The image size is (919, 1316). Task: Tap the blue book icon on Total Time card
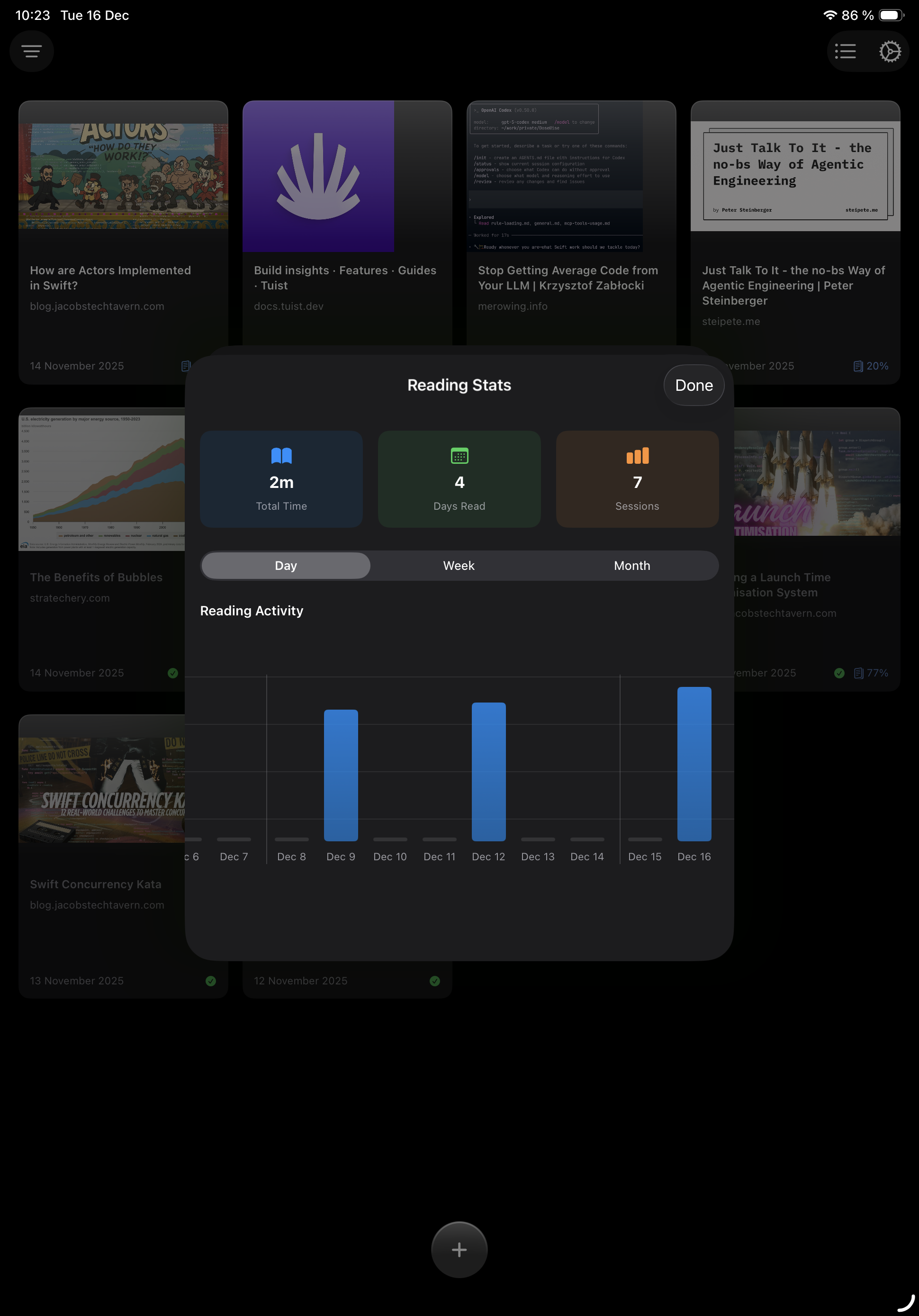coord(281,456)
